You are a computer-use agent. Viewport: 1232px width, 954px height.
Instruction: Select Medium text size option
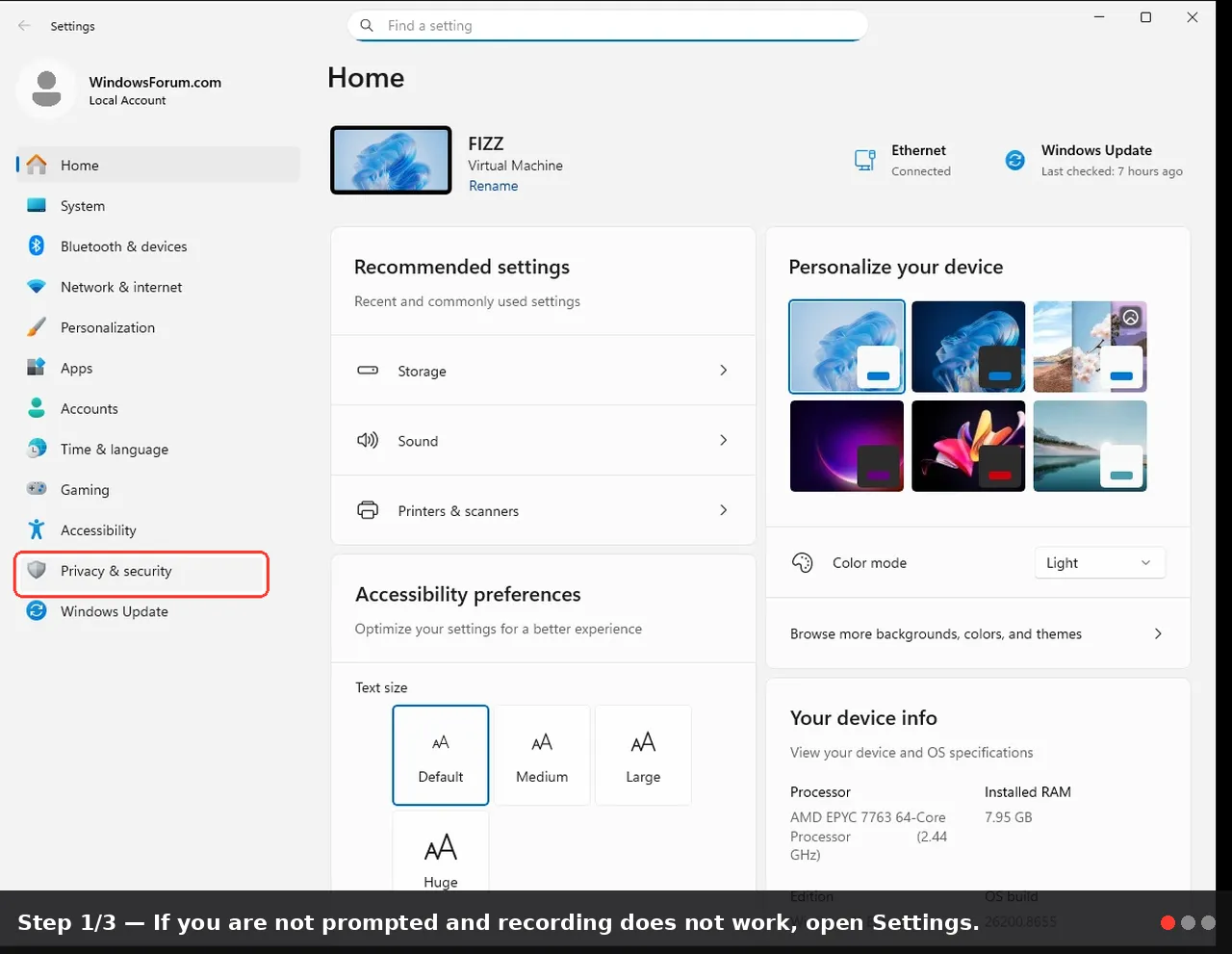click(x=542, y=756)
